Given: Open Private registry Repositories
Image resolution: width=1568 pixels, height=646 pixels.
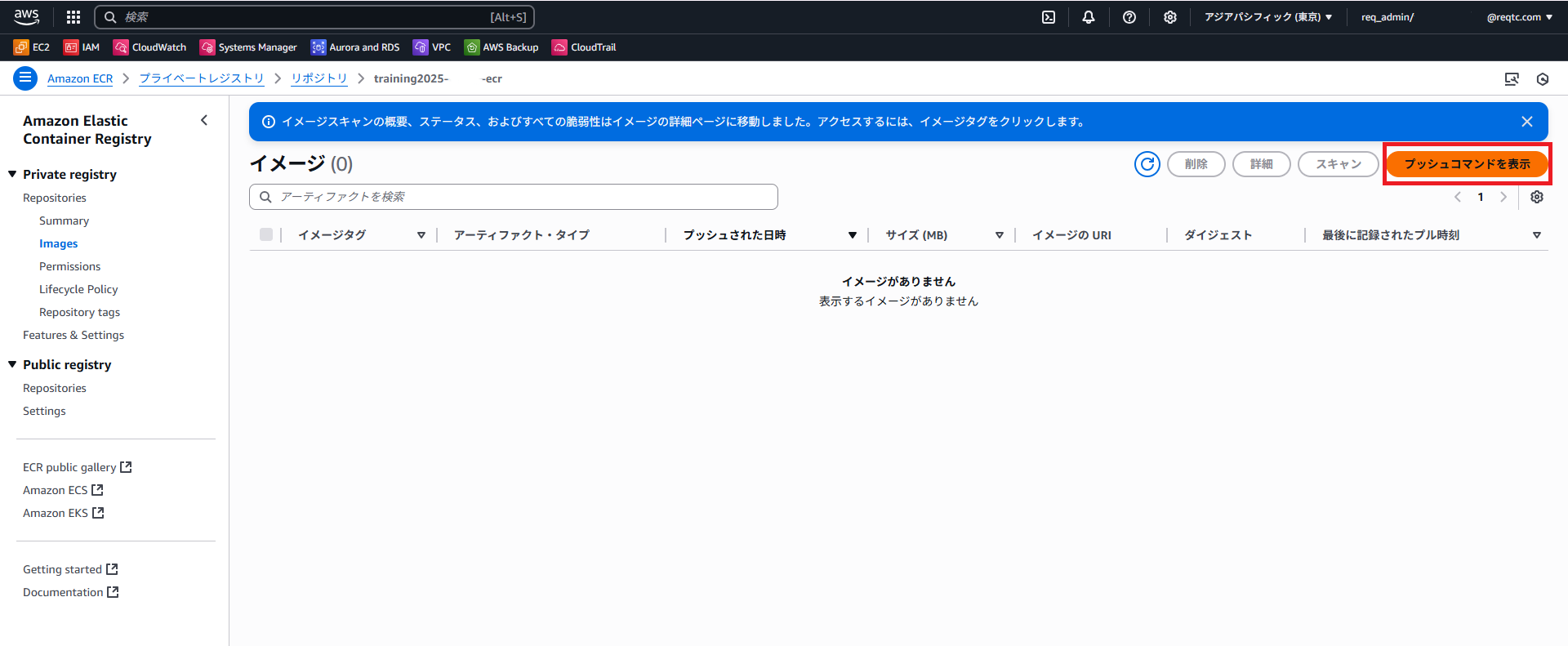Looking at the screenshot, I should click(x=55, y=198).
